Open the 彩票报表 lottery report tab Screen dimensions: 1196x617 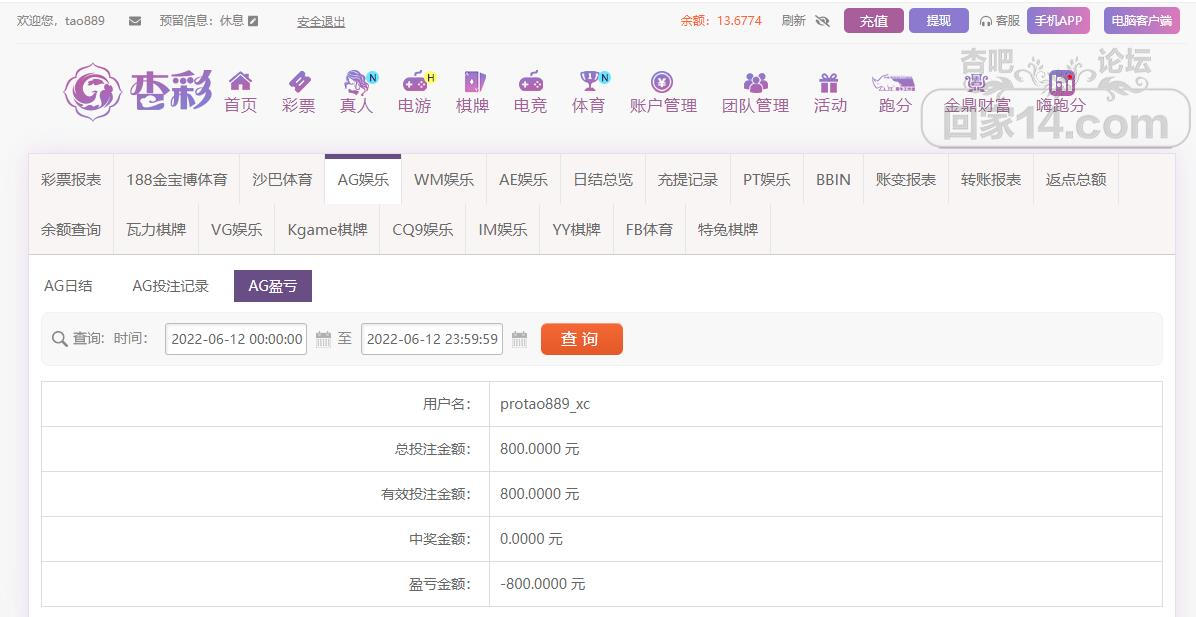click(71, 180)
